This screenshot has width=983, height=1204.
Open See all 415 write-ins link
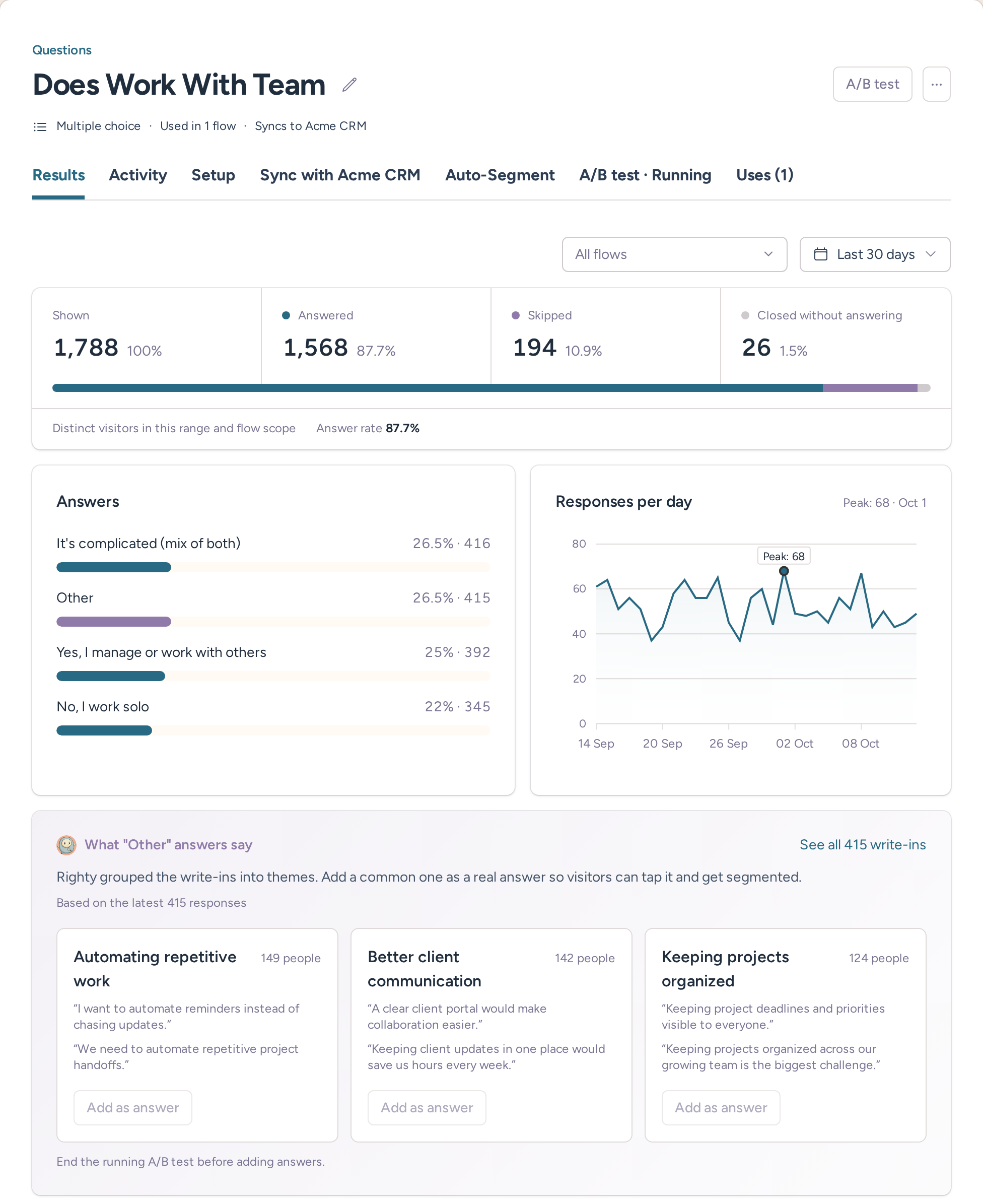click(862, 844)
